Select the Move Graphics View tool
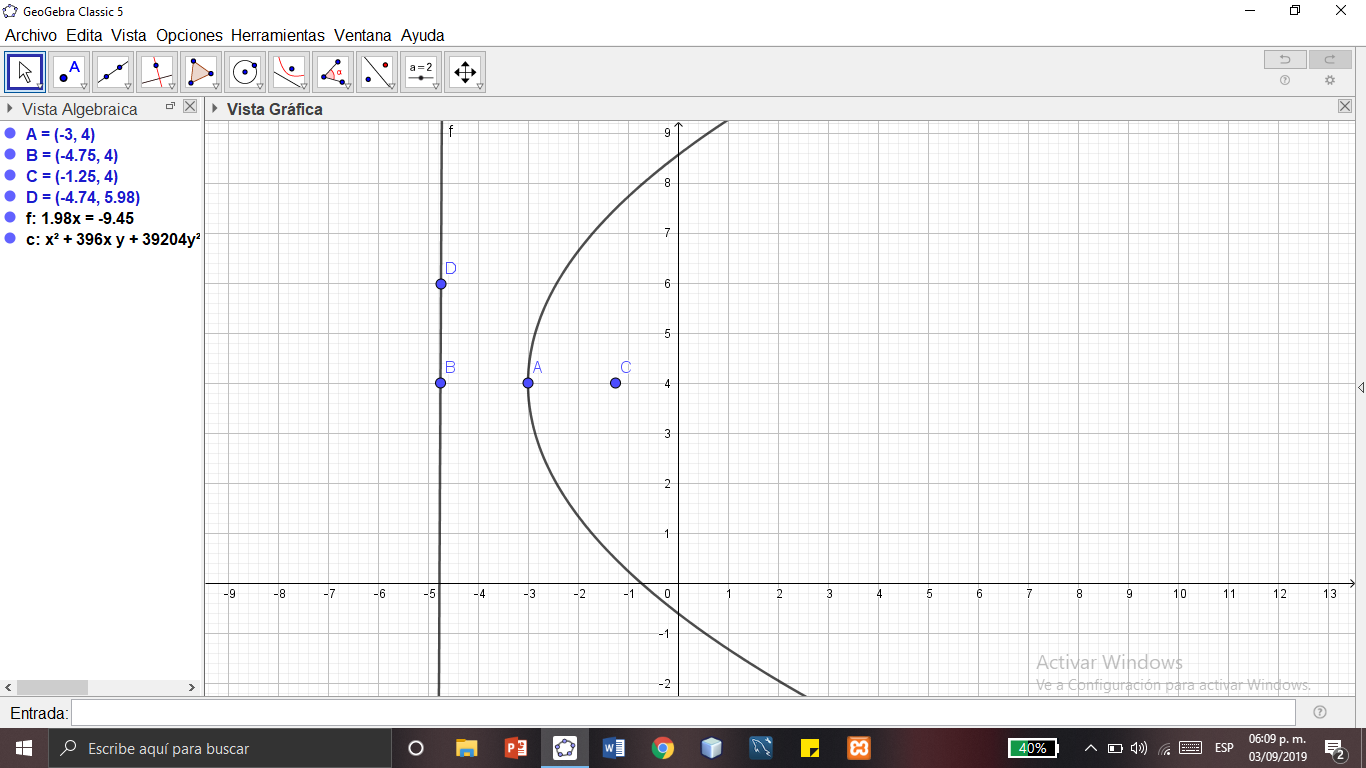Viewport: 1366px width, 768px height. (465, 71)
